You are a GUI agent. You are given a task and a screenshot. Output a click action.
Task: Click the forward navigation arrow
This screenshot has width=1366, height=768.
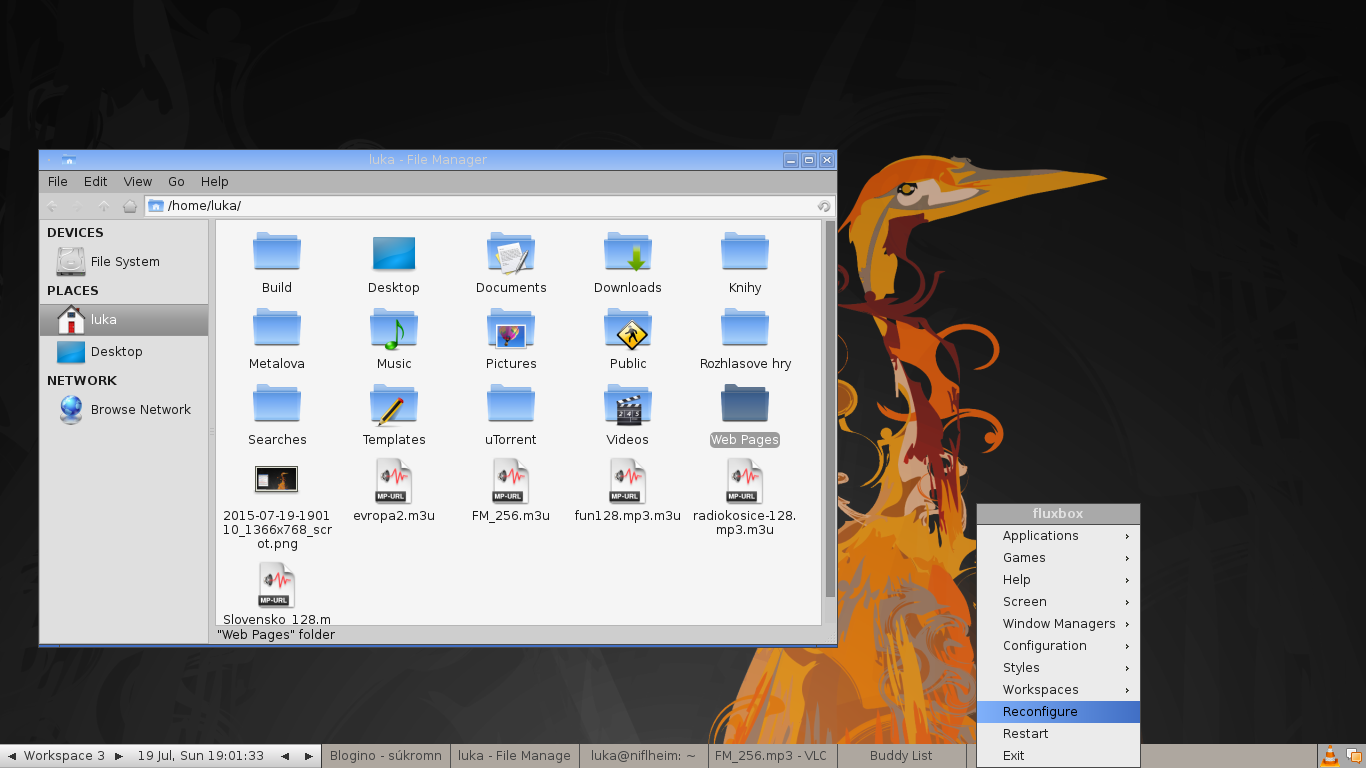[78, 206]
